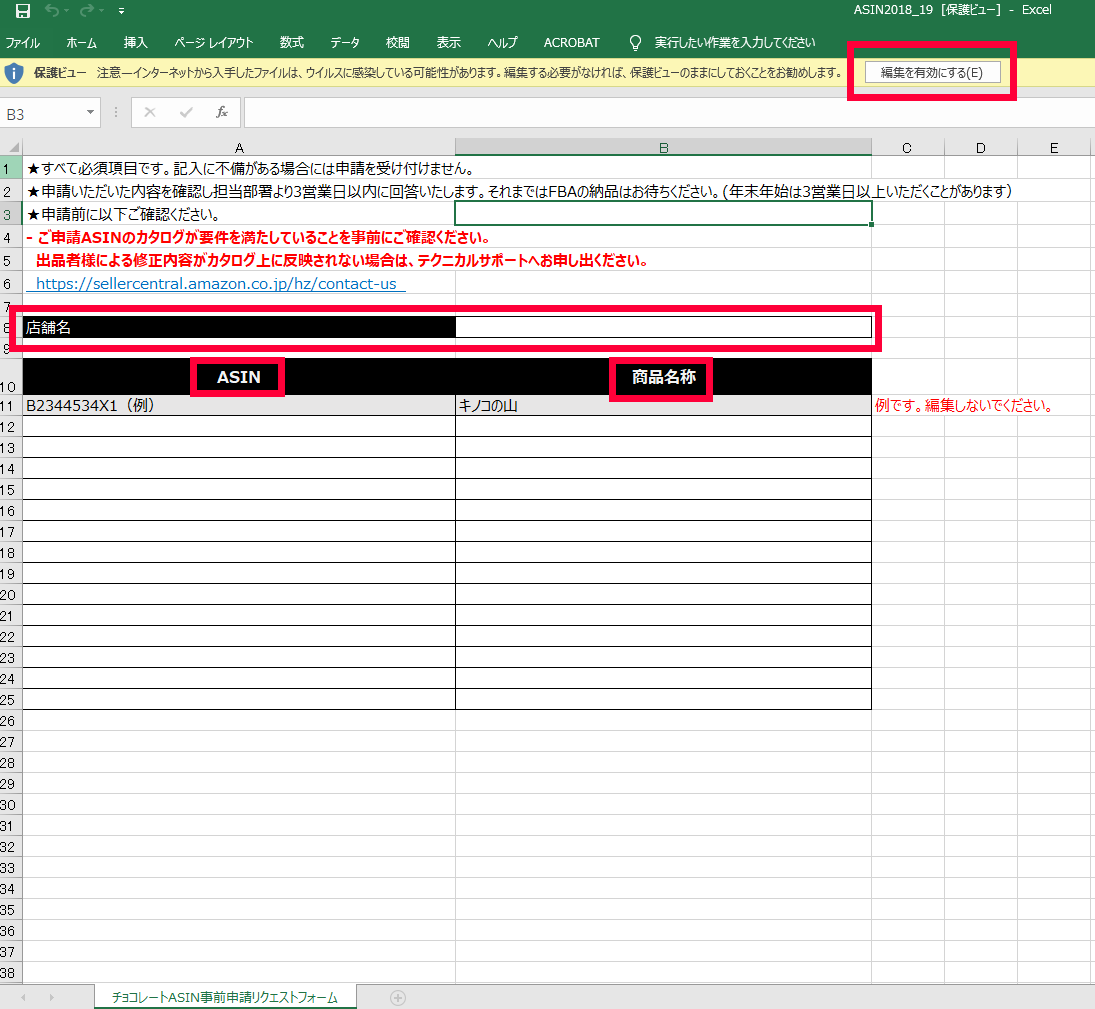Click the empty 店舗名 input cell
The width and height of the screenshot is (1095, 1009).
(x=662, y=327)
